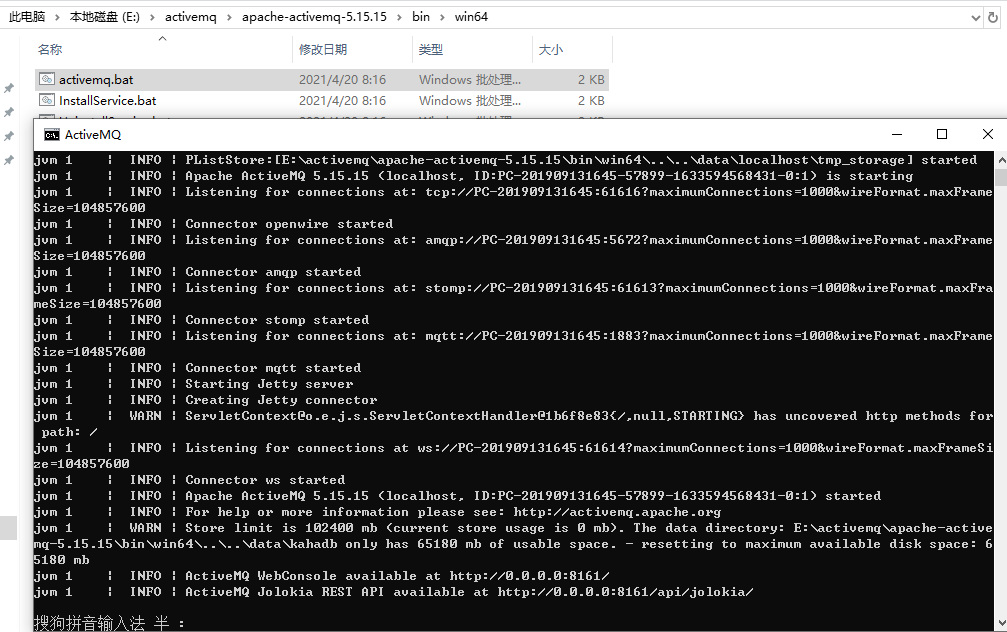Click the ActiveMQ console title bar icon
Viewport: 1007px width, 632px height.
coord(51,133)
